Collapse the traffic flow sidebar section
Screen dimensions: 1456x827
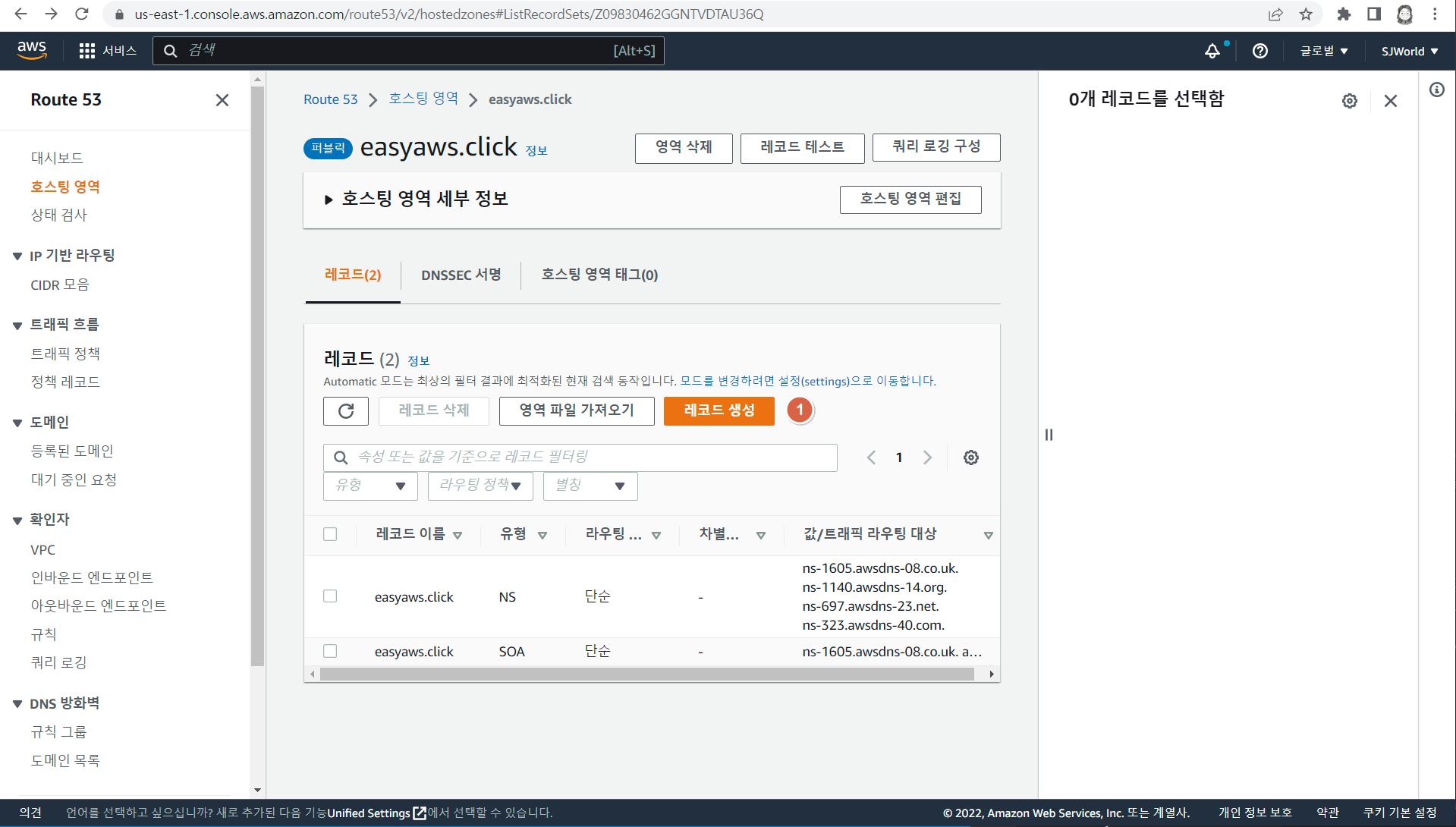[17, 325]
